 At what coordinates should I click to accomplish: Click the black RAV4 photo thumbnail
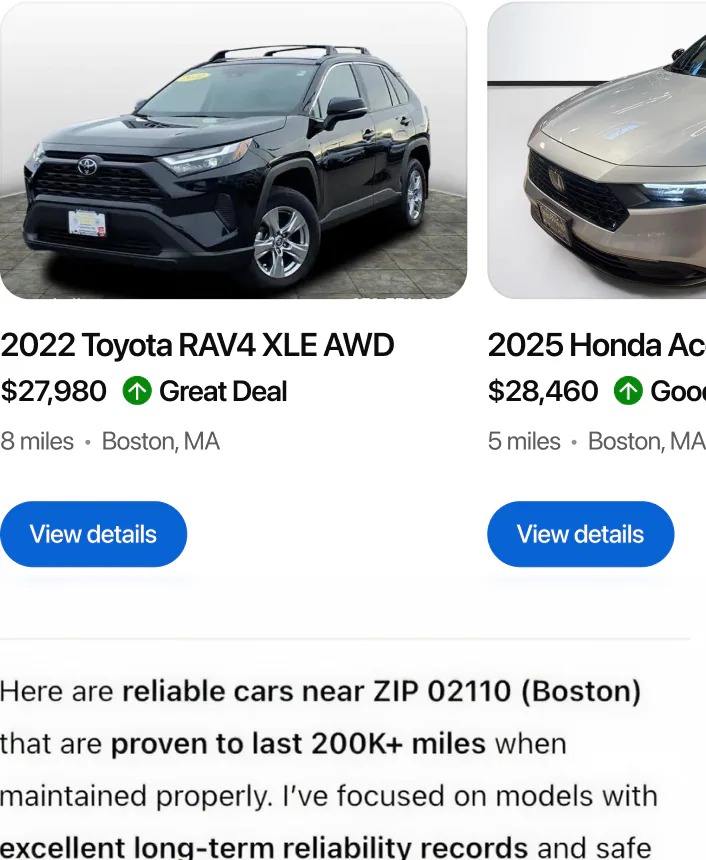(233, 150)
